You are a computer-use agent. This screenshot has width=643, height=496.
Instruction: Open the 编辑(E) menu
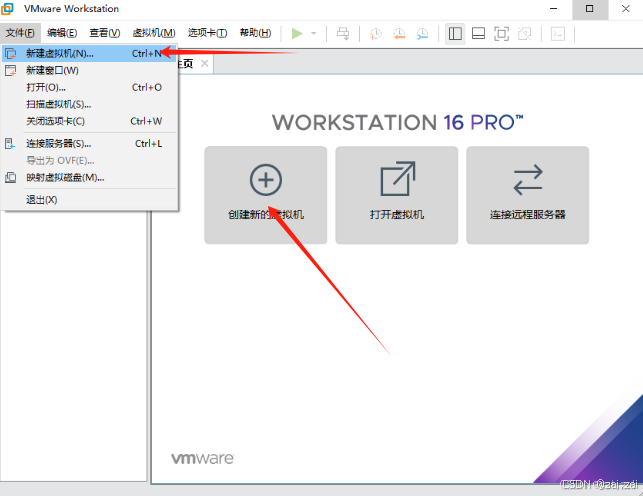tap(62, 33)
